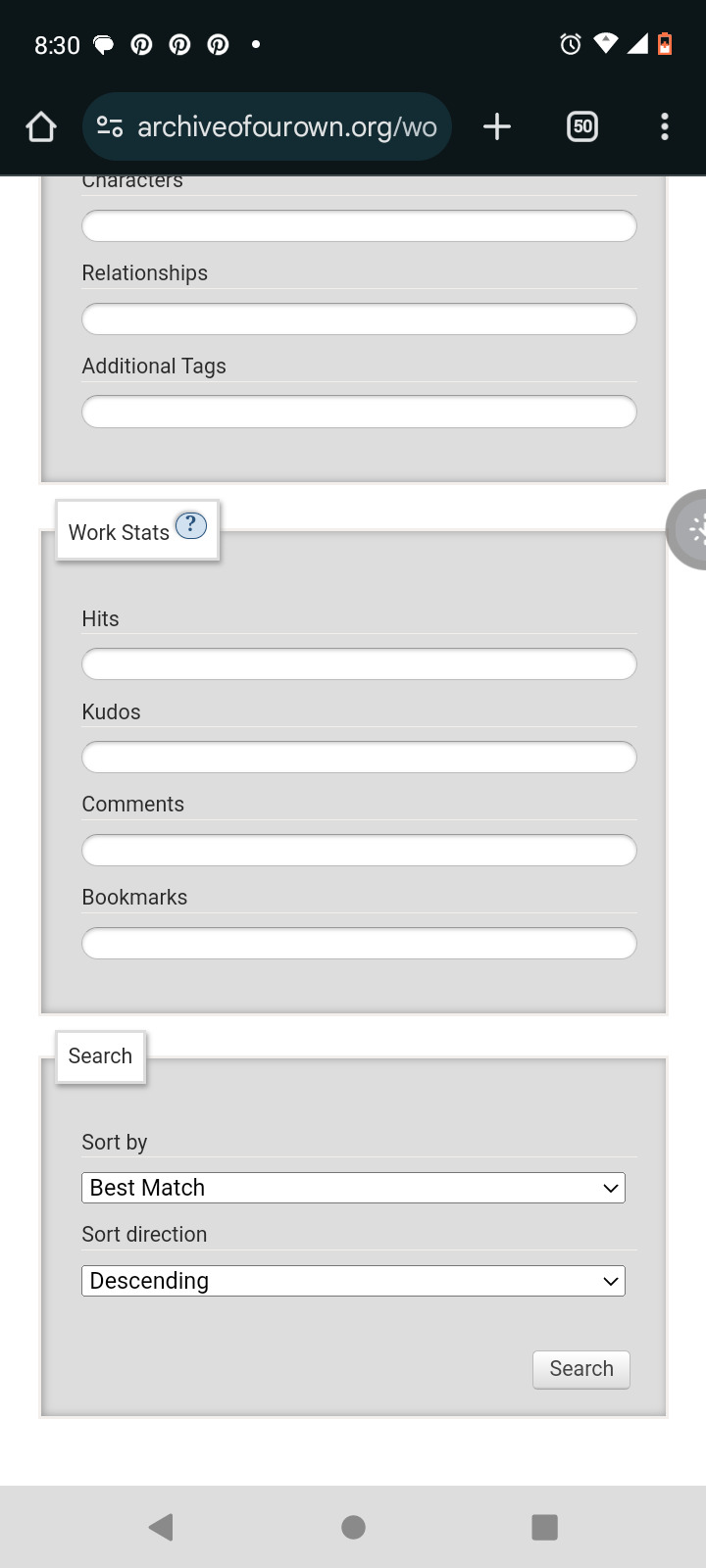
Task: Focus the Comments input field
Action: [359, 850]
